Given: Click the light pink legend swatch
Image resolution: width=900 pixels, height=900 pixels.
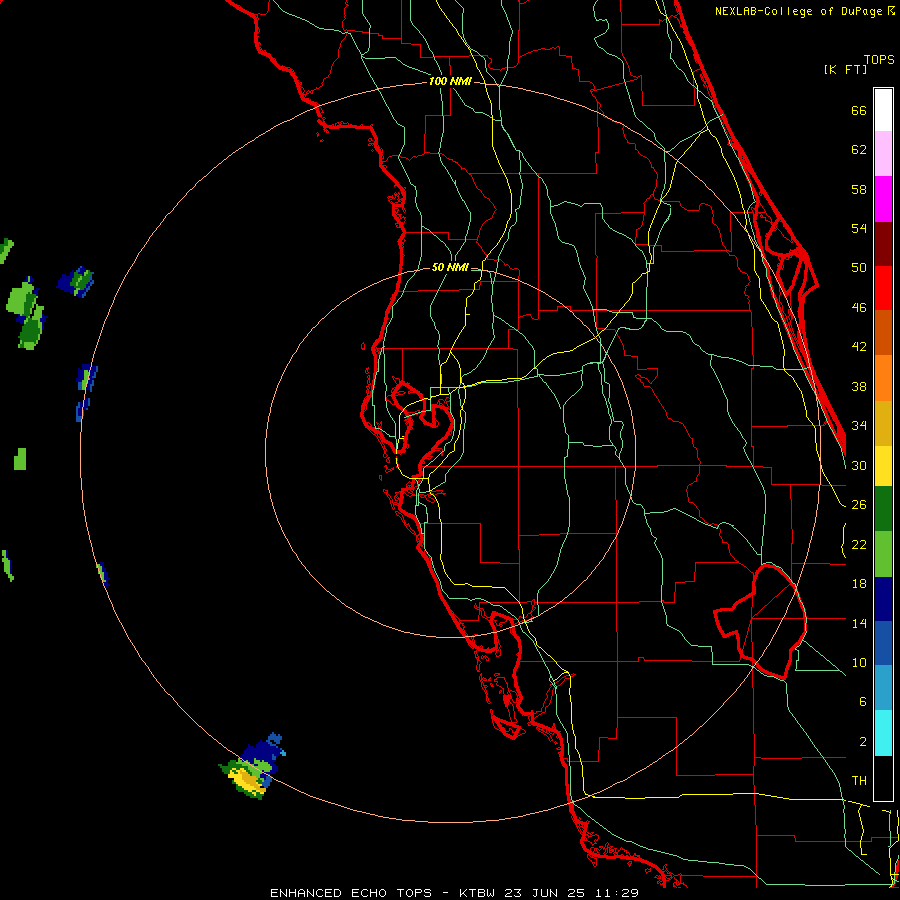Looking at the screenshot, I should tap(883, 153).
